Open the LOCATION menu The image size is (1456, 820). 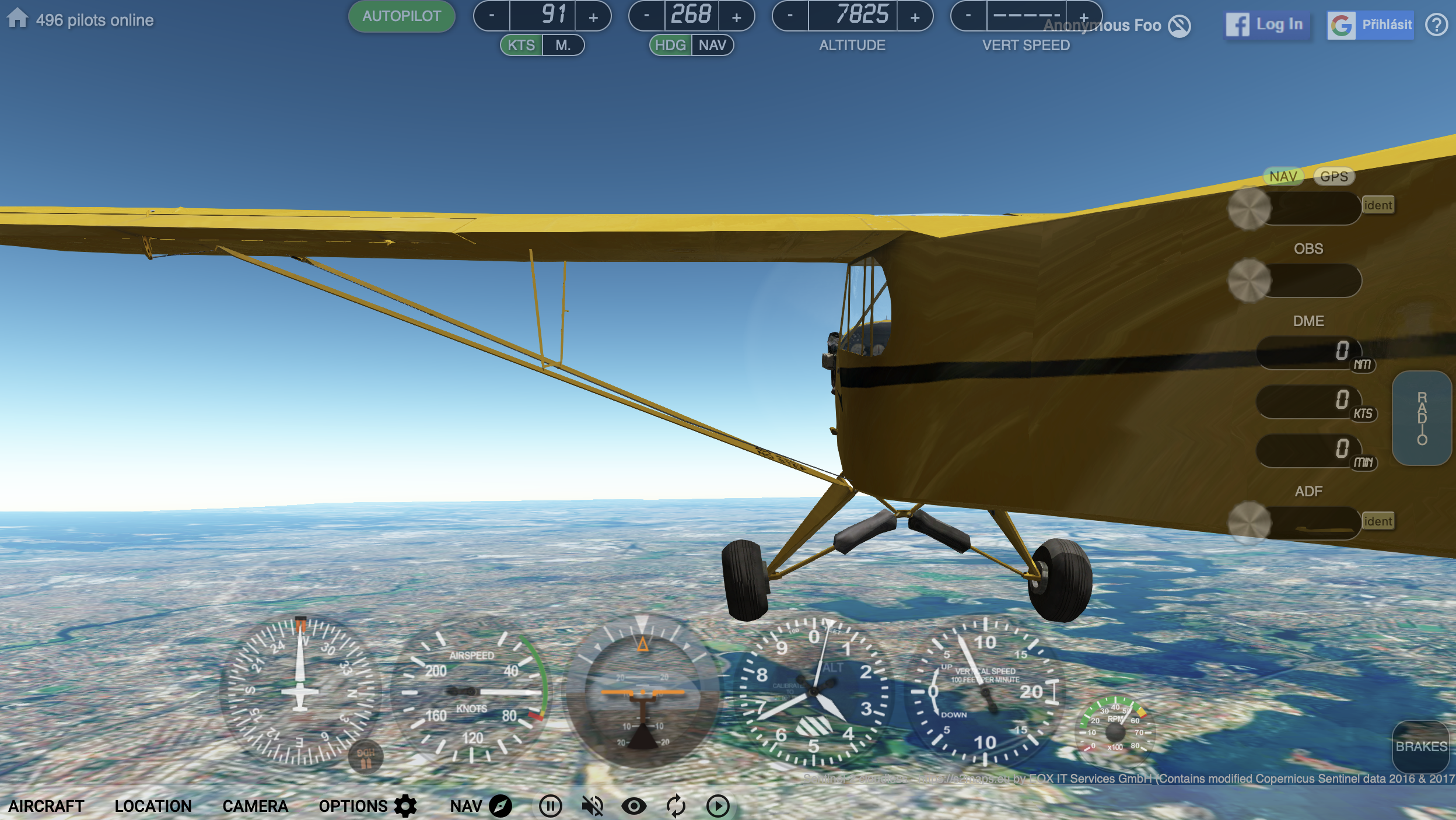[x=153, y=806]
